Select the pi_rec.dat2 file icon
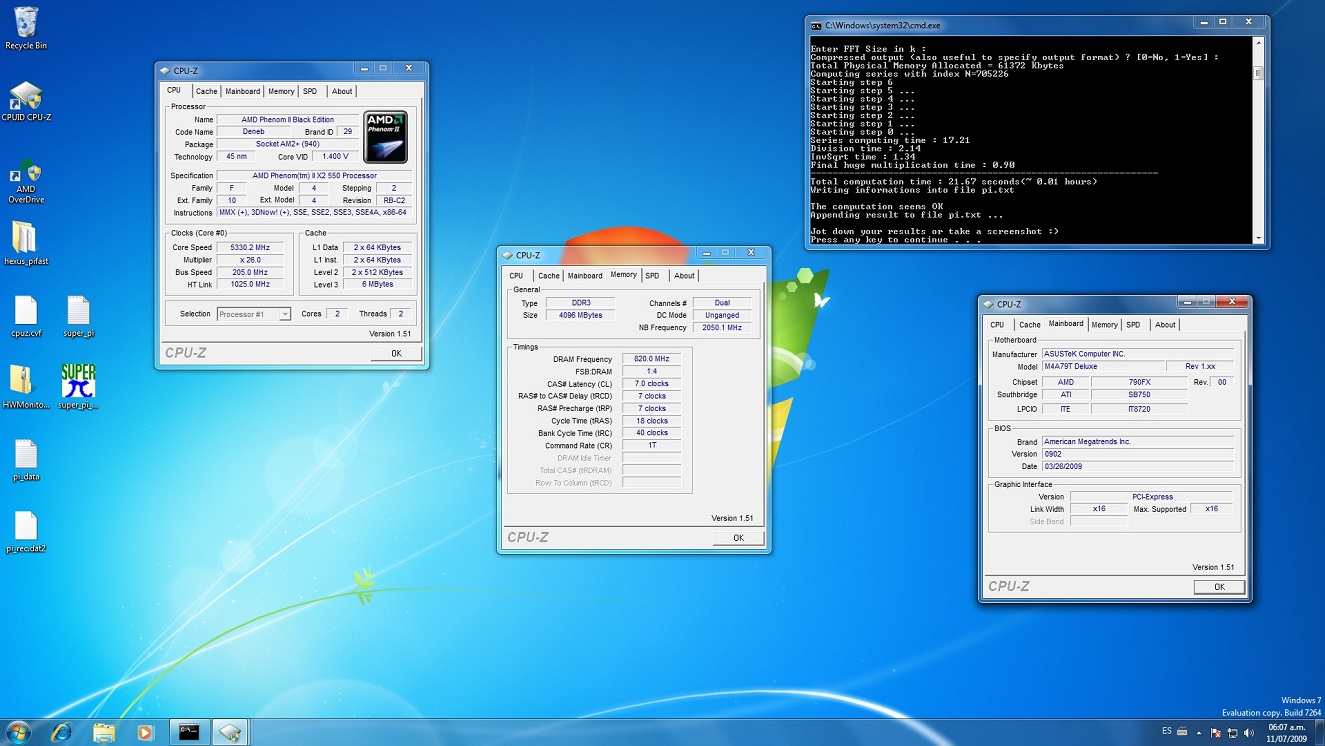This screenshot has width=1325, height=746. 26,532
